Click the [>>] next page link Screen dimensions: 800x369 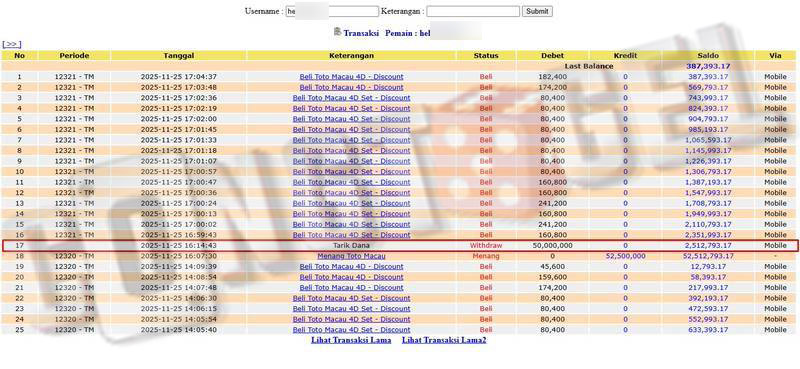(12, 44)
